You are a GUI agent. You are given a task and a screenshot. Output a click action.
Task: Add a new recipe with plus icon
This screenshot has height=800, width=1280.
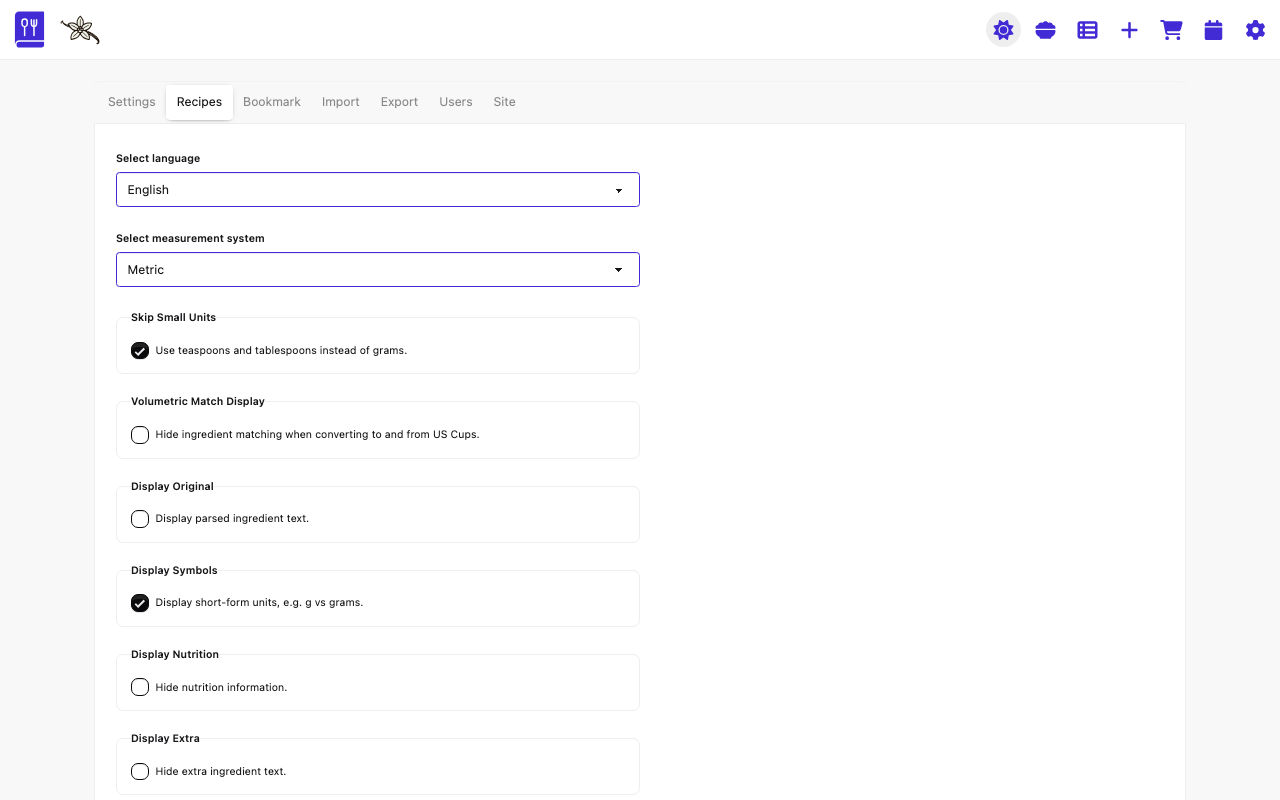click(1129, 30)
